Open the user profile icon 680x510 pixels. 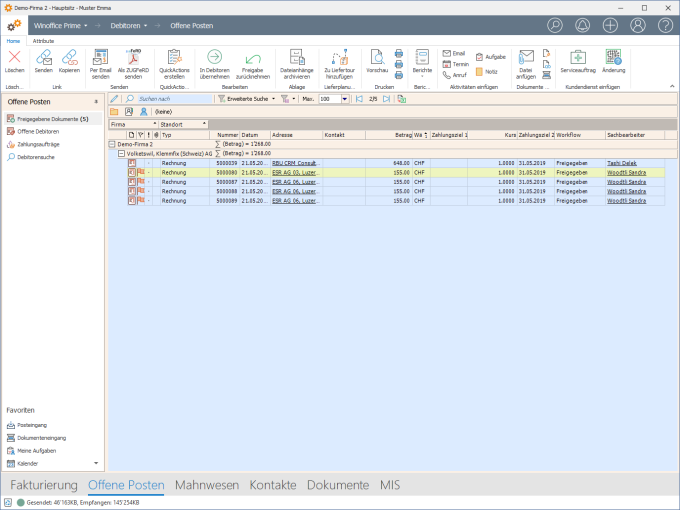[638, 25]
